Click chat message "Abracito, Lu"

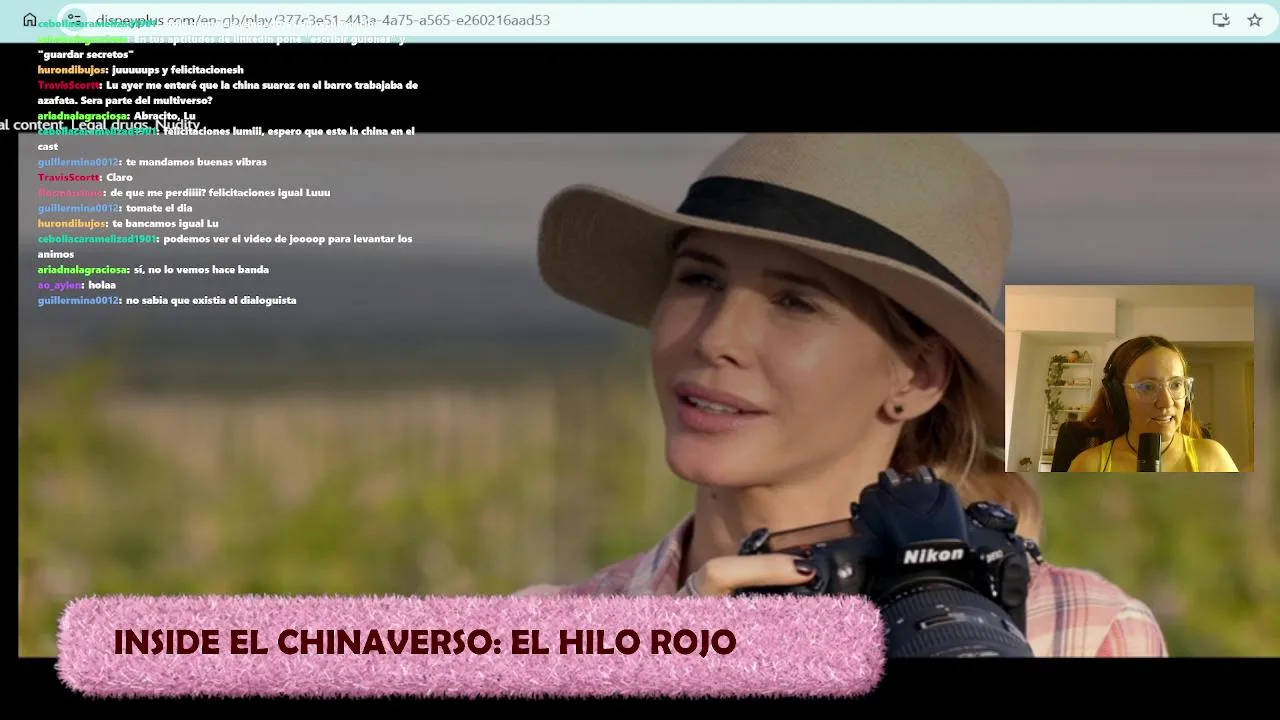164,116
